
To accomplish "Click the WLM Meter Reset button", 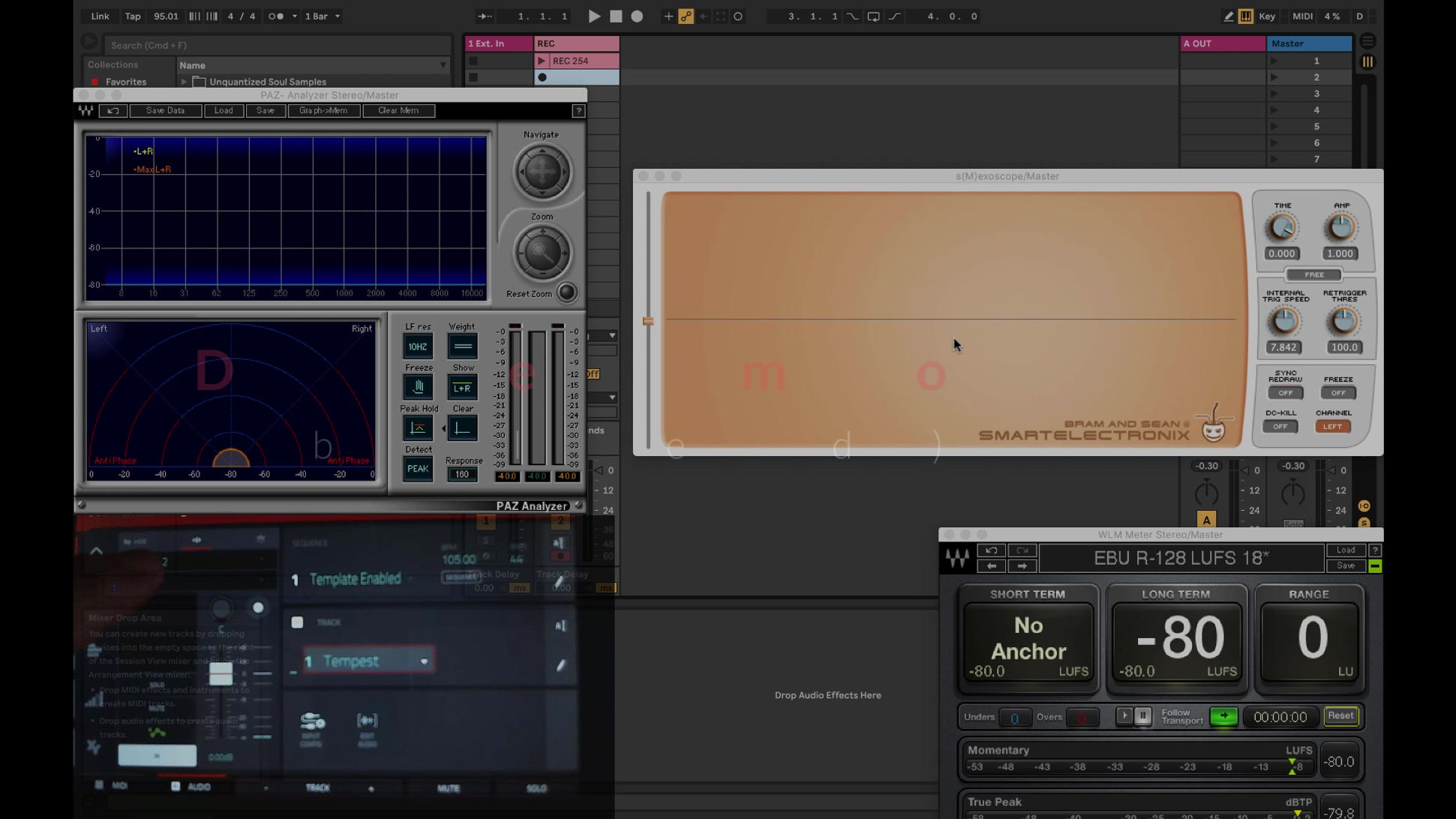I will pyautogui.click(x=1340, y=716).
